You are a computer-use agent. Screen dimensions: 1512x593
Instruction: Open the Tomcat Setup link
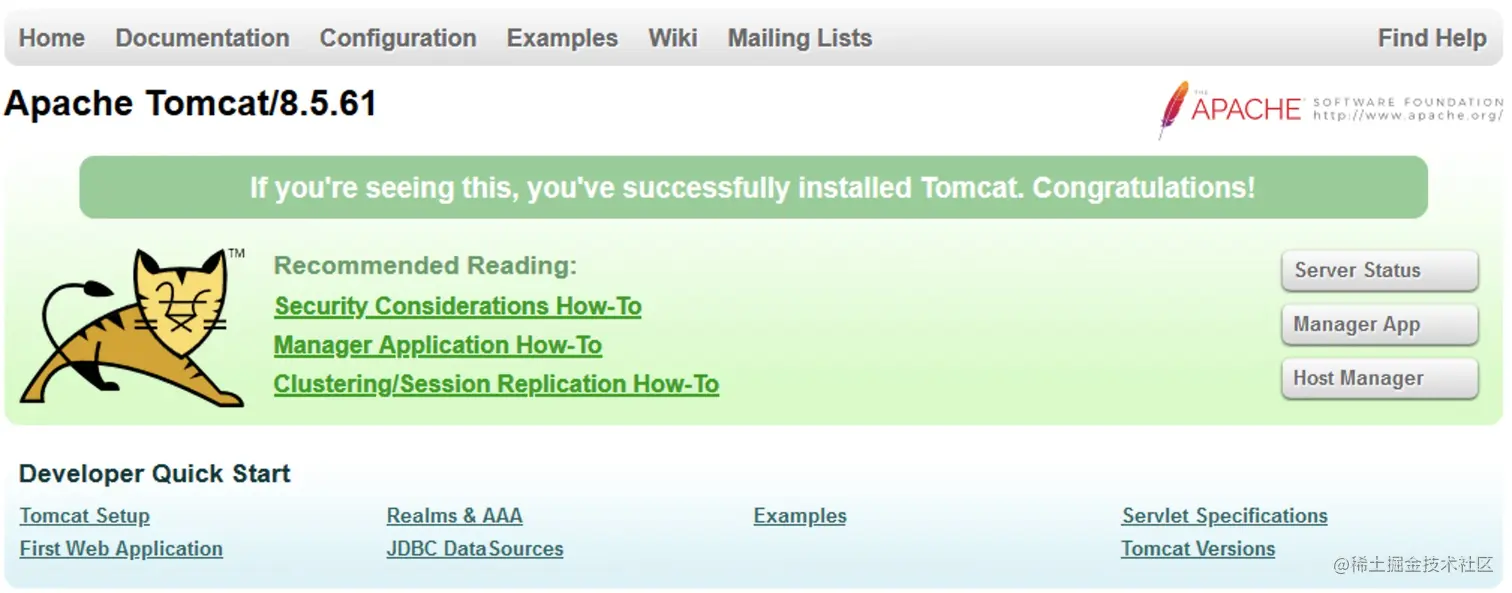coord(85,516)
